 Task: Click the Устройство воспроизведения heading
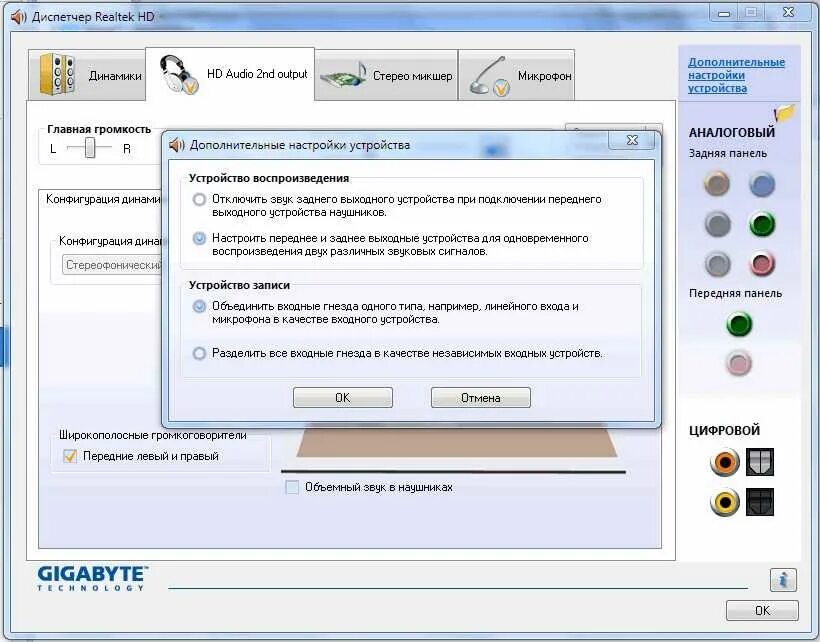click(269, 178)
